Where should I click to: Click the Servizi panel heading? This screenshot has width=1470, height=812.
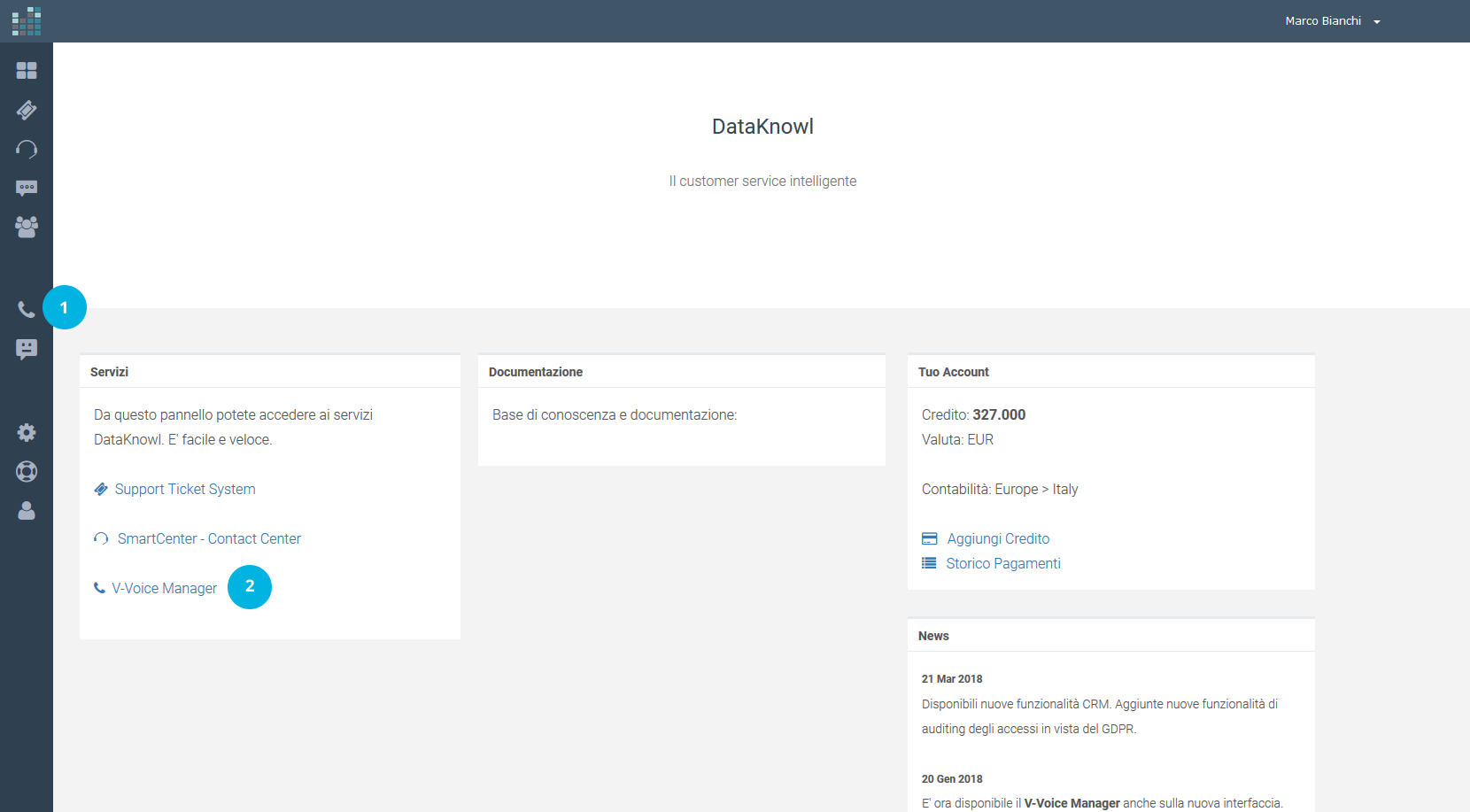(109, 372)
